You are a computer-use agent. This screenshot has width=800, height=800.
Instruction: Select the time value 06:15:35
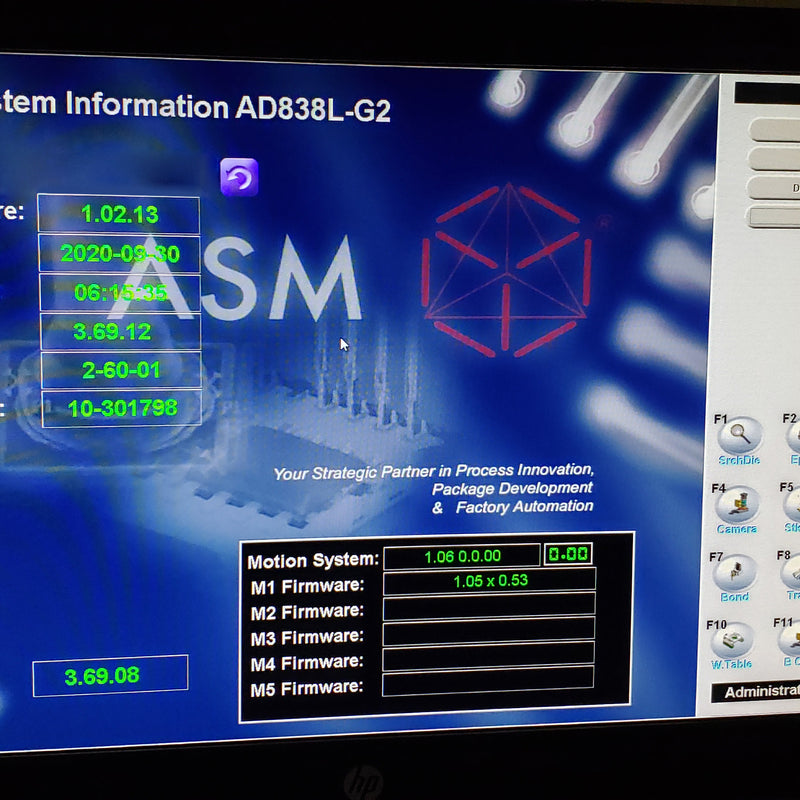pos(120,292)
